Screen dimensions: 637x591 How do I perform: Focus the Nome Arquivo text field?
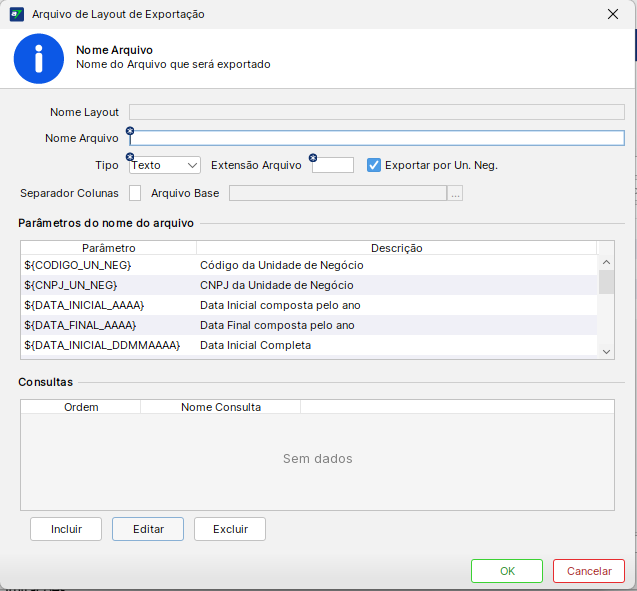378,139
